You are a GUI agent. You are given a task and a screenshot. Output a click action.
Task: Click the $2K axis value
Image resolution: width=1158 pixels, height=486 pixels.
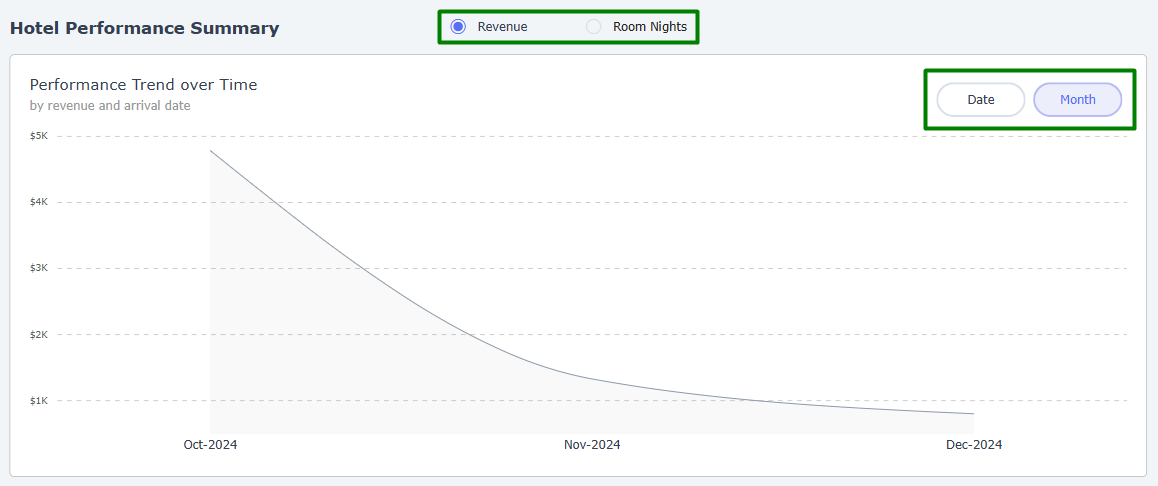[39, 335]
